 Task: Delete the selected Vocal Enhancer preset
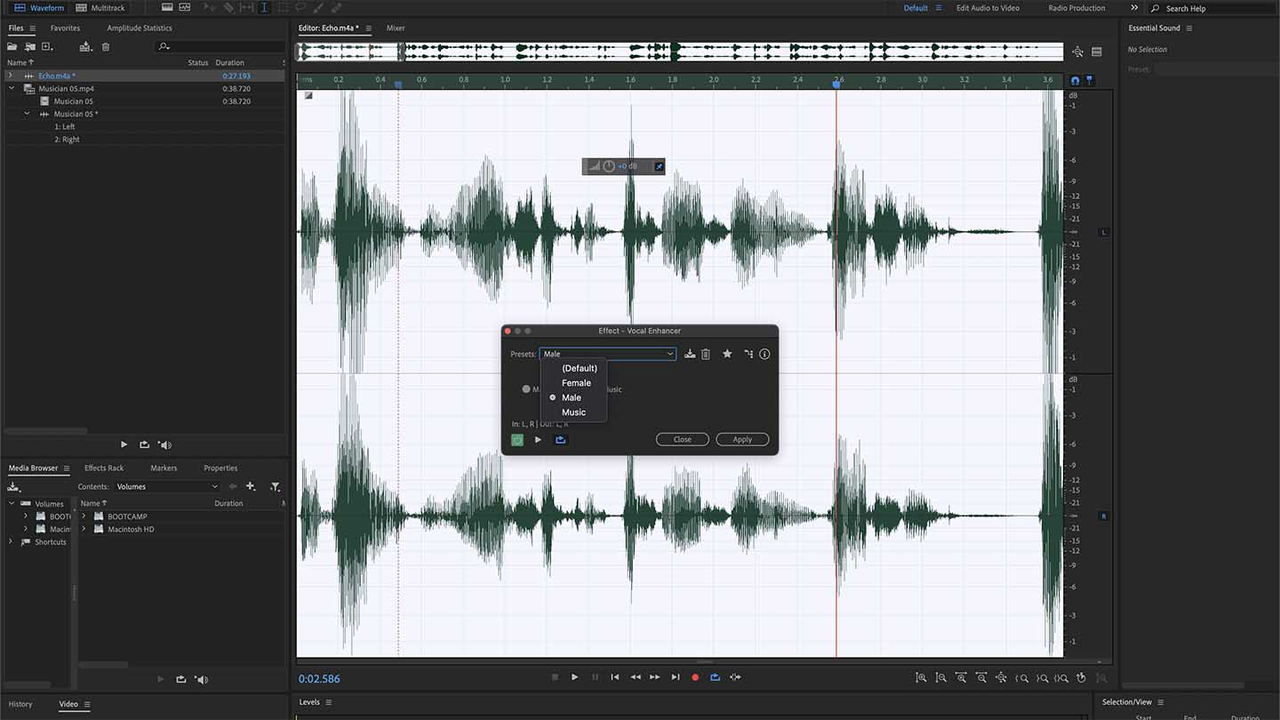[708, 353]
